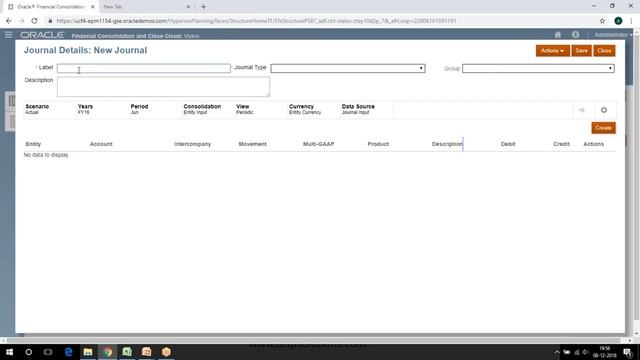Viewport: 640px width, 360px height.
Task: Open the volume control in system tray
Action: (x=585, y=352)
